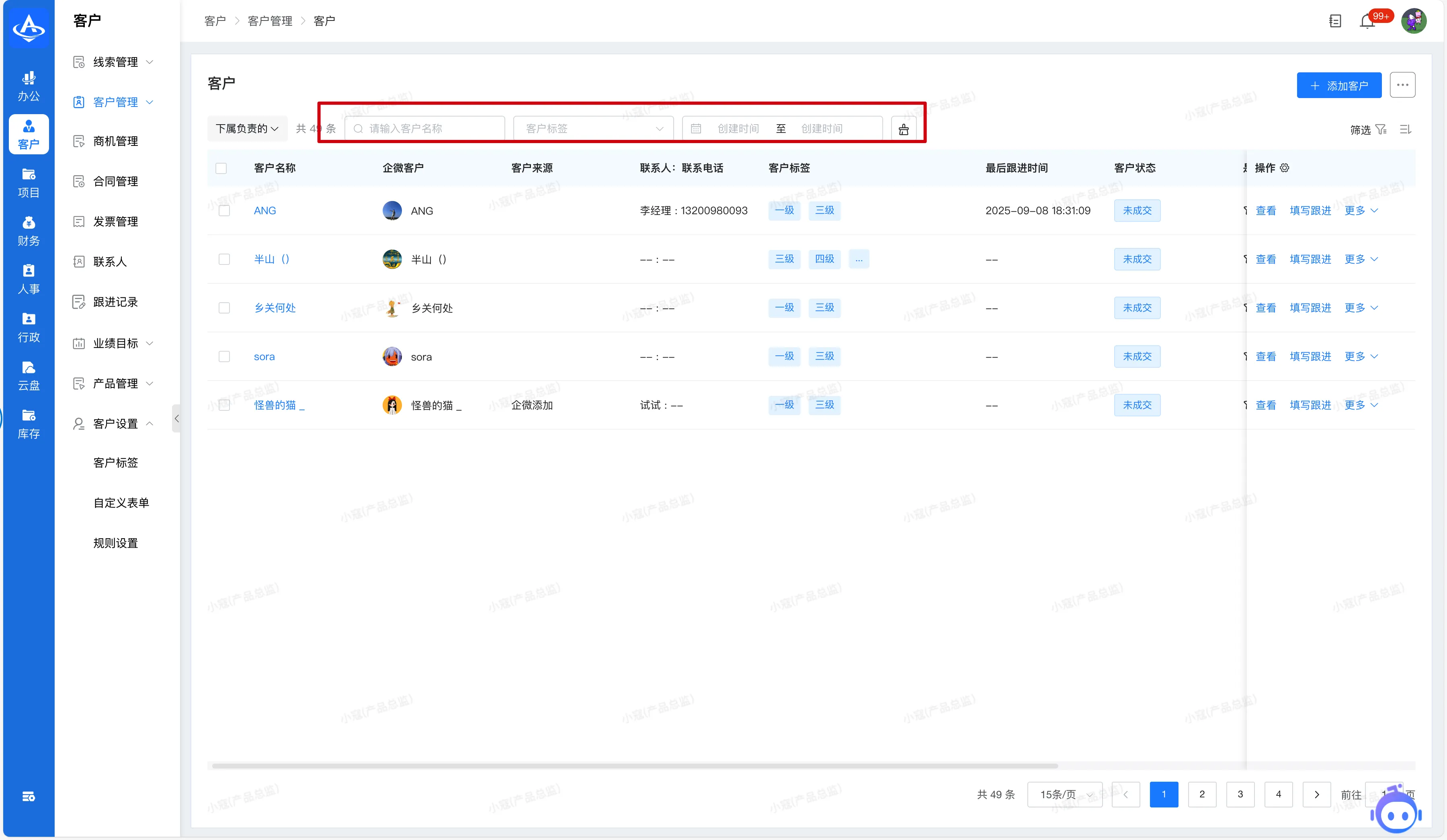The width and height of the screenshot is (1447, 840).
Task: Open 商机管理 in the side menu
Action: click(115, 141)
